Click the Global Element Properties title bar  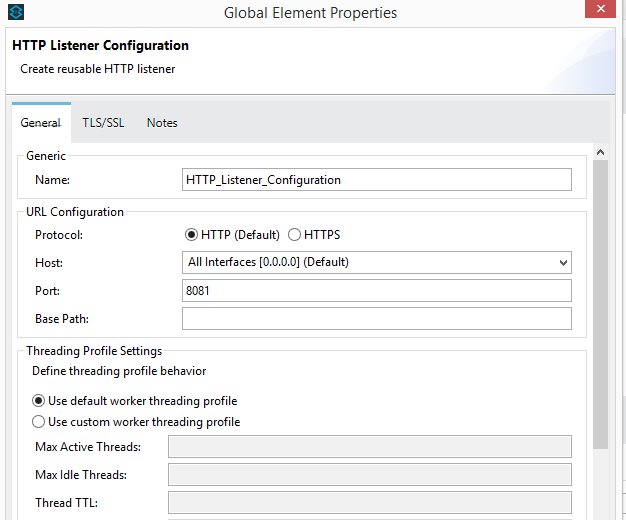[310, 13]
